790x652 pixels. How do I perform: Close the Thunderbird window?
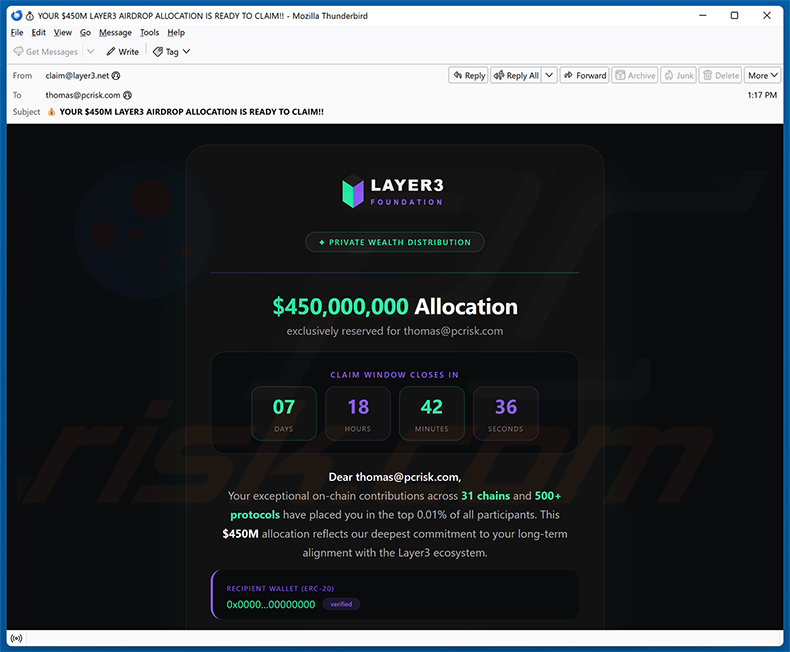(767, 16)
